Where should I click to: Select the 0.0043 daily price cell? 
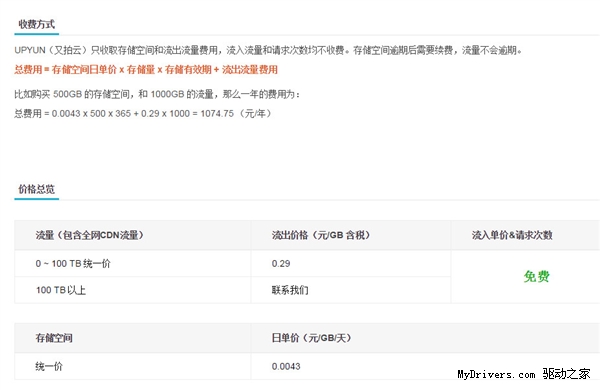tap(286, 367)
